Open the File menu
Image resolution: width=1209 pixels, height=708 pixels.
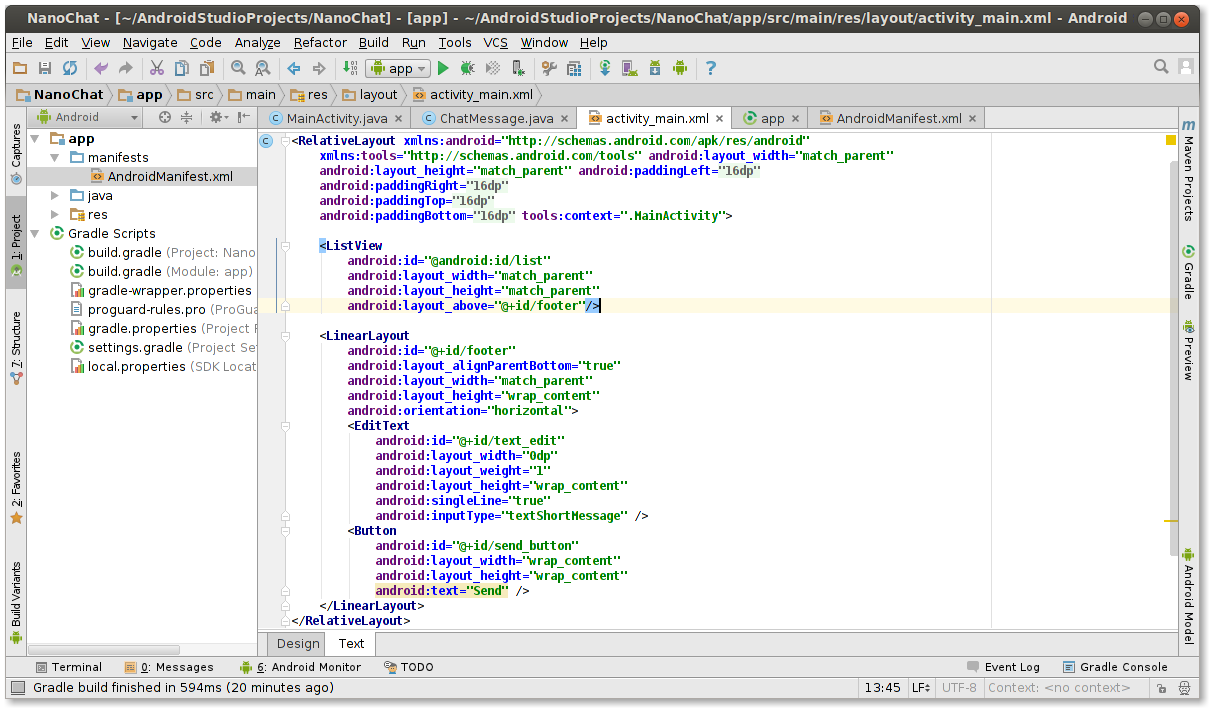(x=22, y=42)
